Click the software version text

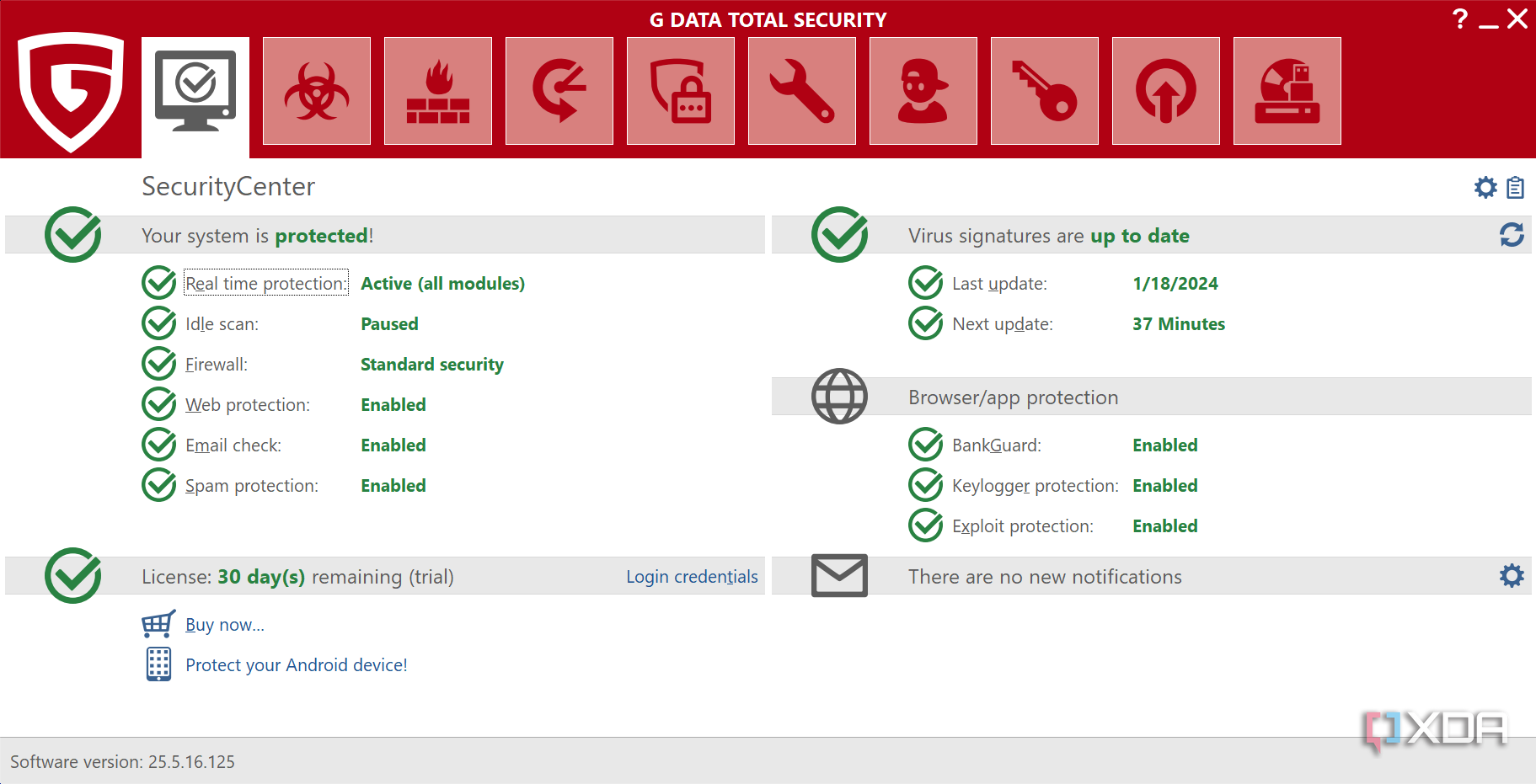click(x=123, y=762)
